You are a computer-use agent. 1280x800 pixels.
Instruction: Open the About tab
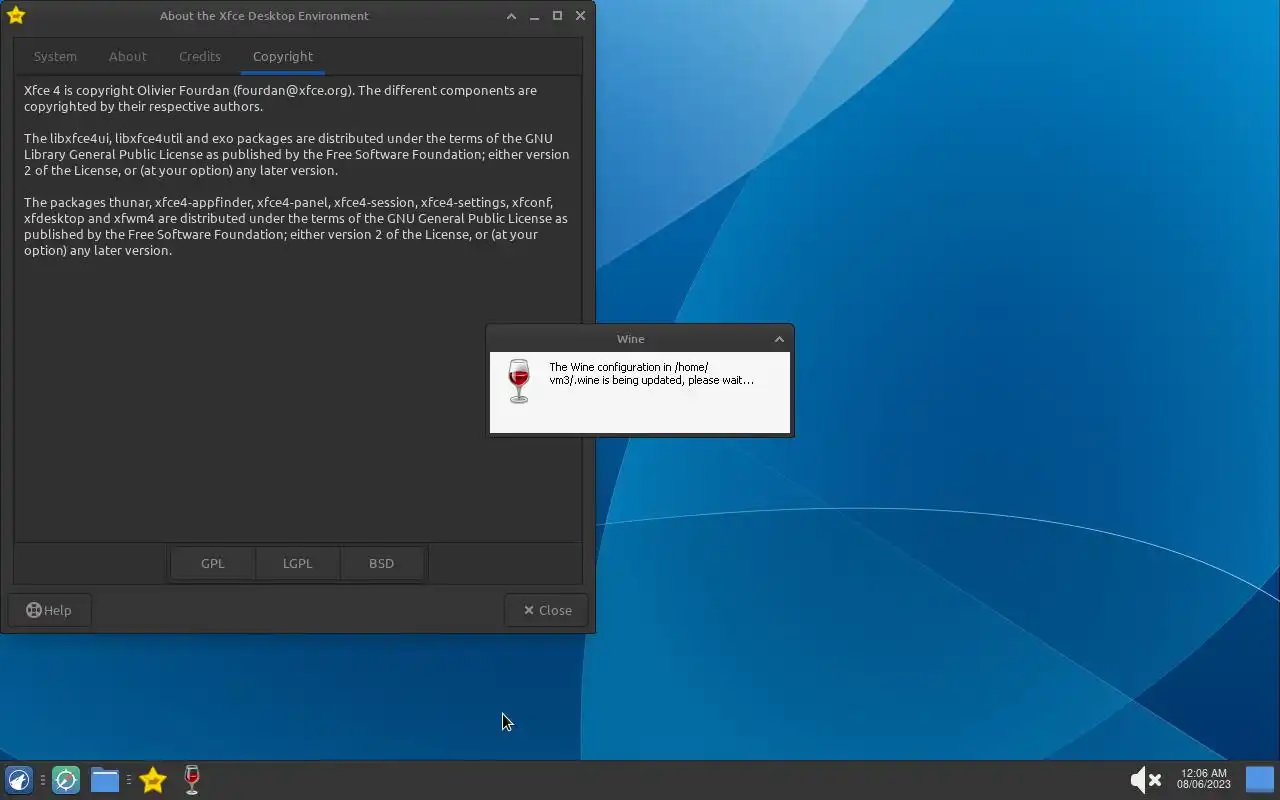[x=127, y=56]
